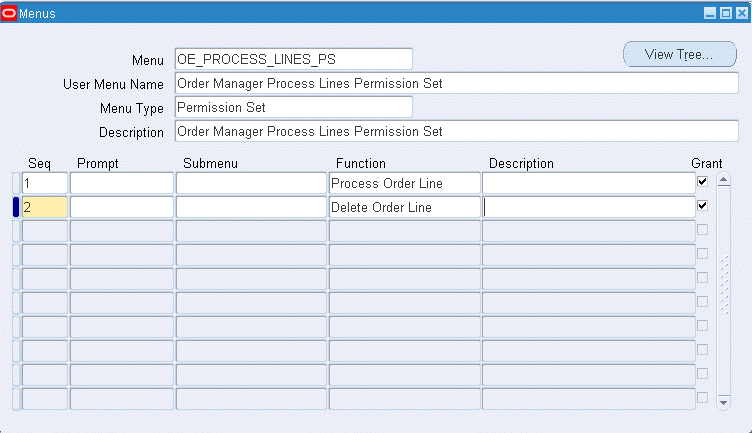This screenshot has height=433, width=752.
Task: Select the Seq field with value 1
Action: pos(45,183)
